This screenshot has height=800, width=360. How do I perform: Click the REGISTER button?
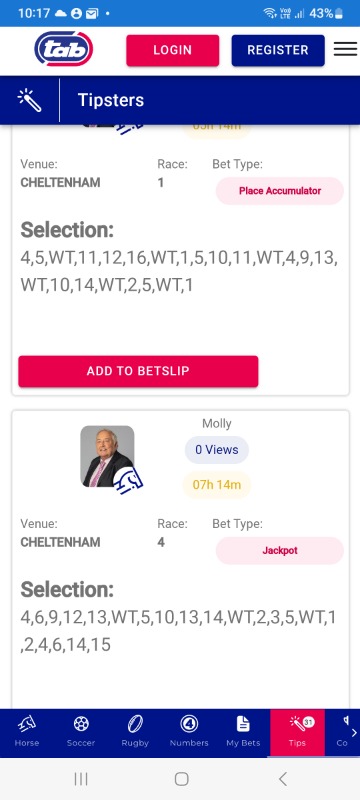[x=278, y=50]
